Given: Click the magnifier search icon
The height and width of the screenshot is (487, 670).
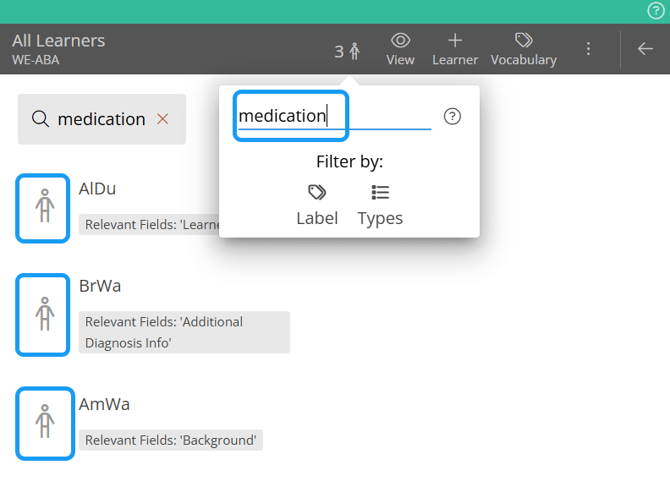Looking at the screenshot, I should point(40,119).
